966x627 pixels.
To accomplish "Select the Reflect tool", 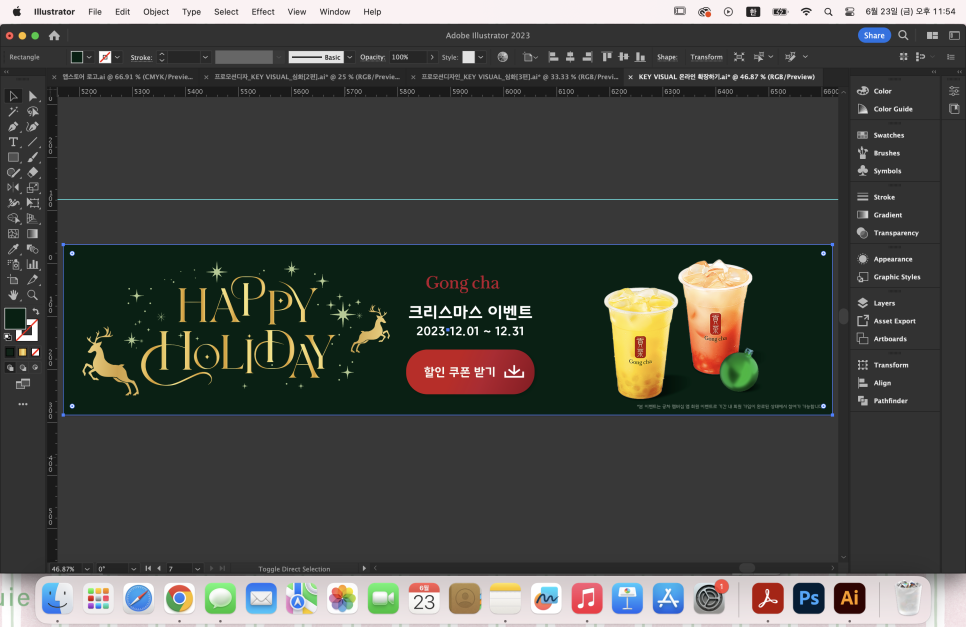I will [x=13, y=188].
